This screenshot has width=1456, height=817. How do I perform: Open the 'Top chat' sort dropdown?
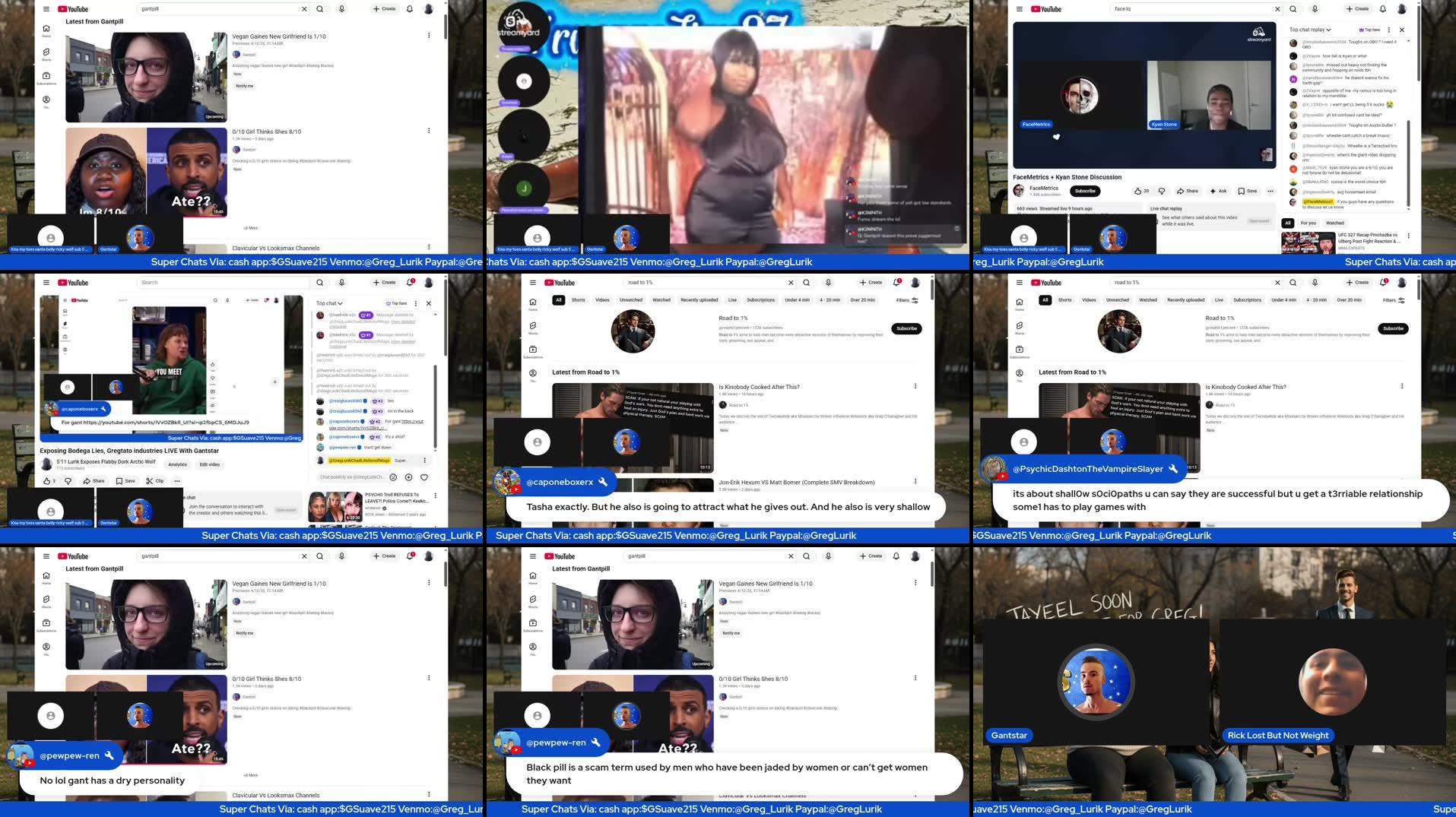328,302
